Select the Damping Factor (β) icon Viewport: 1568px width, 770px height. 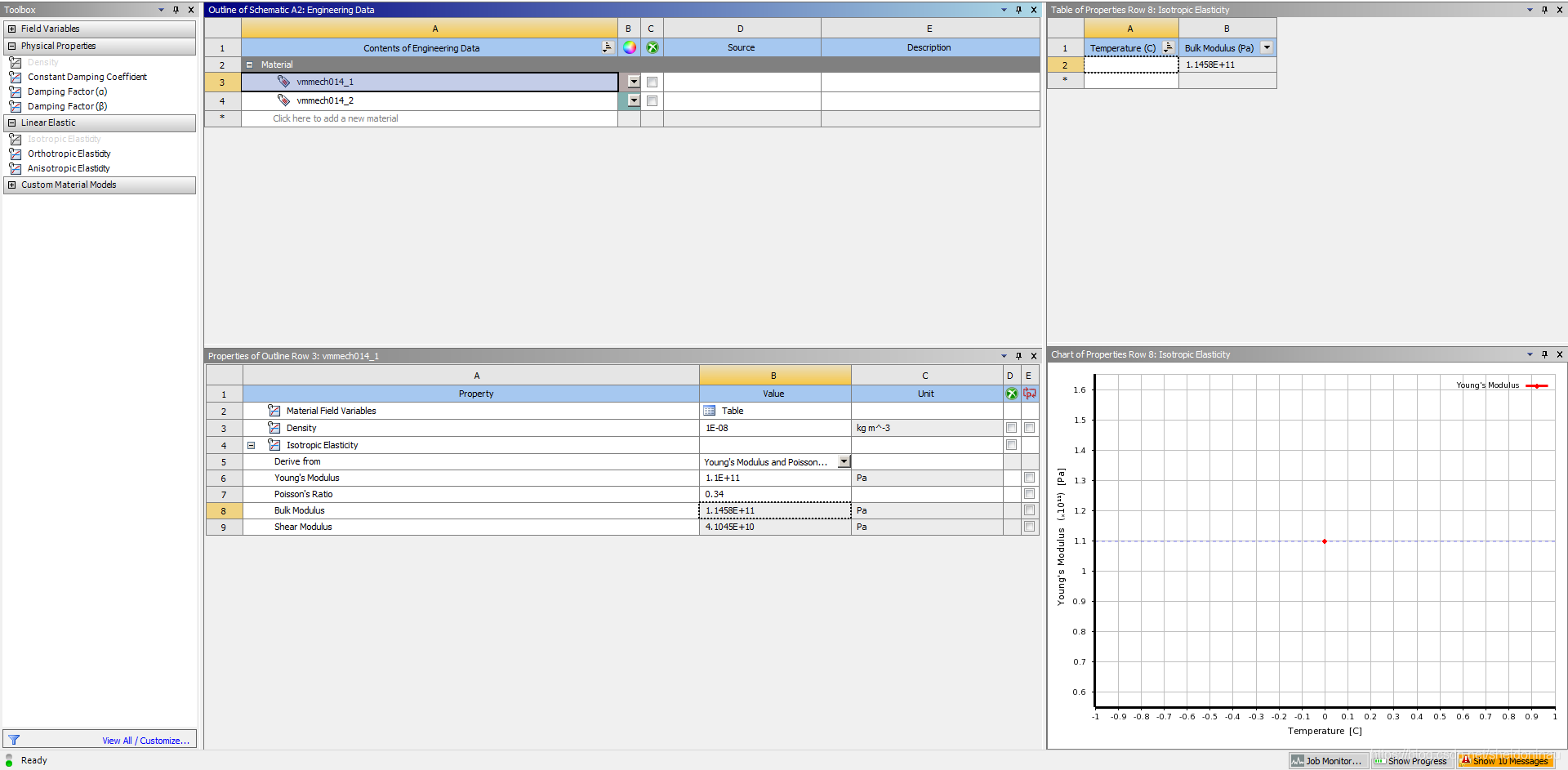pyautogui.click(x=15, y=106)
